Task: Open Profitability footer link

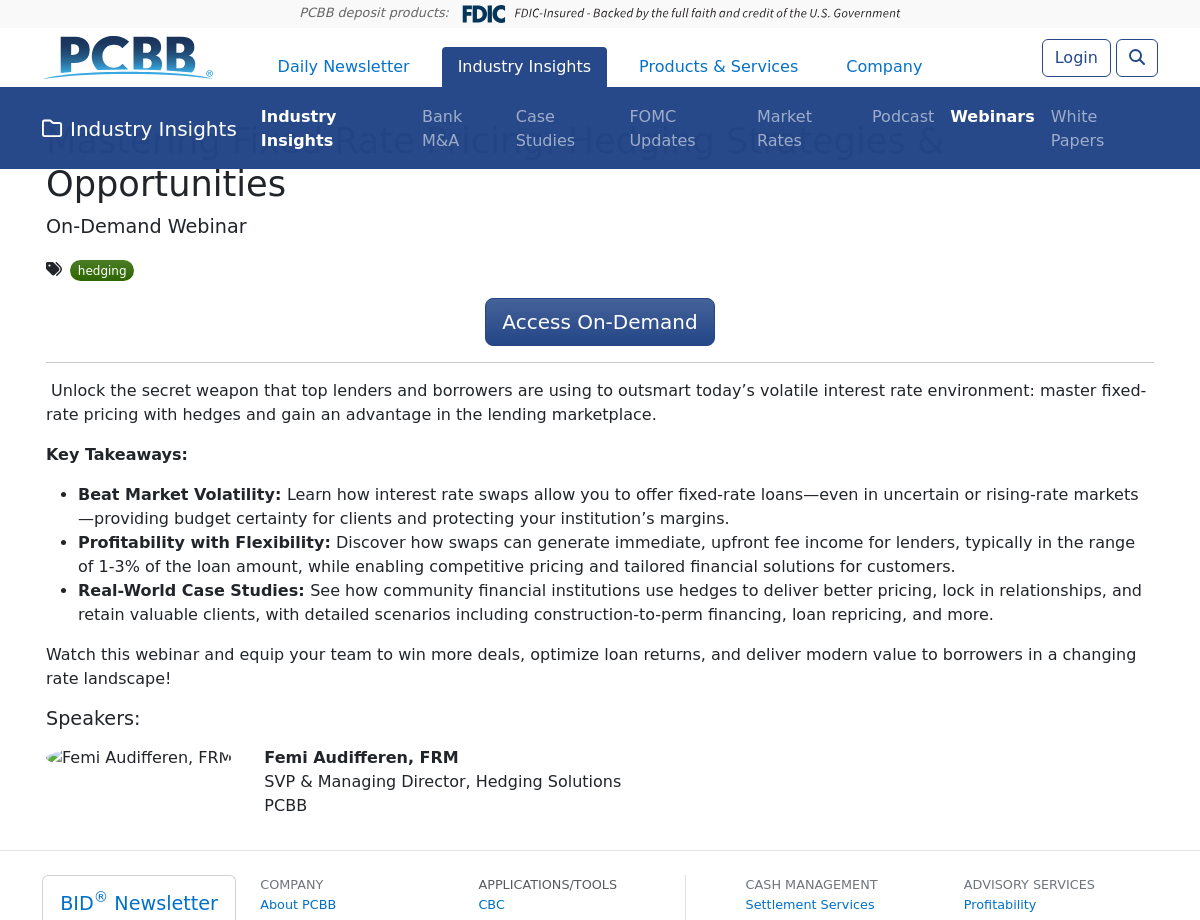Action: (1000, 905)
